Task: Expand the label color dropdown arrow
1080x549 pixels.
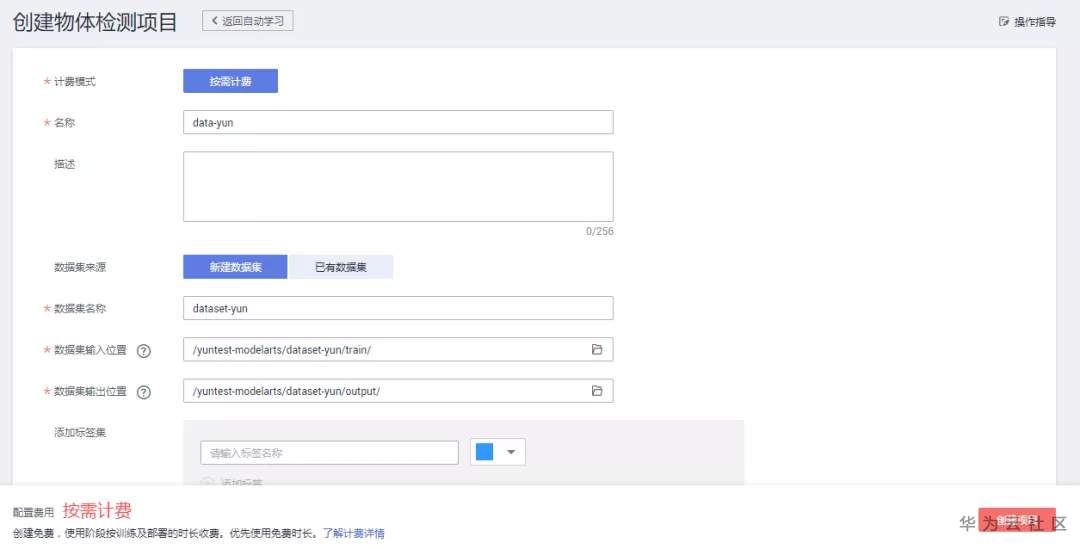Action: click(x=511, y=452)
